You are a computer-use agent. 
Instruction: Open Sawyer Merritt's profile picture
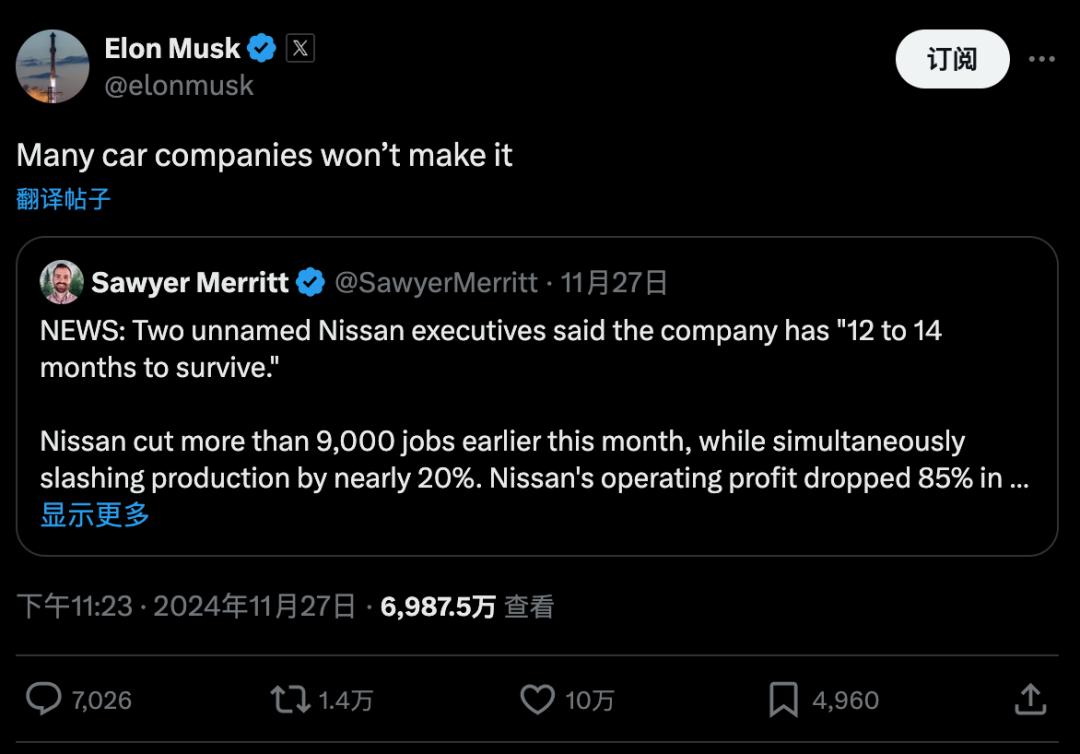[x=61, y=283]
